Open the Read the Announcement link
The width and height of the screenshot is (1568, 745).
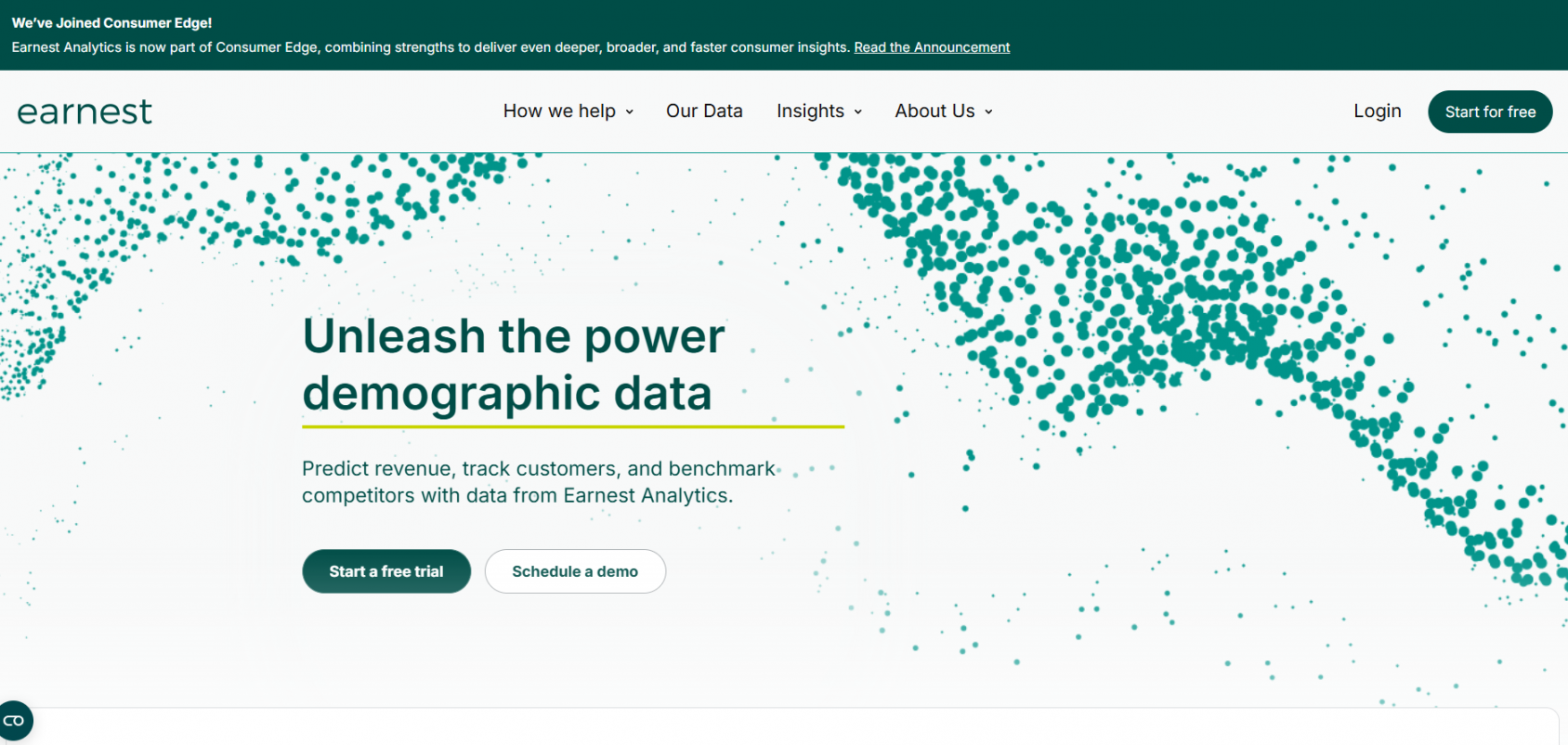pos(932,47)
